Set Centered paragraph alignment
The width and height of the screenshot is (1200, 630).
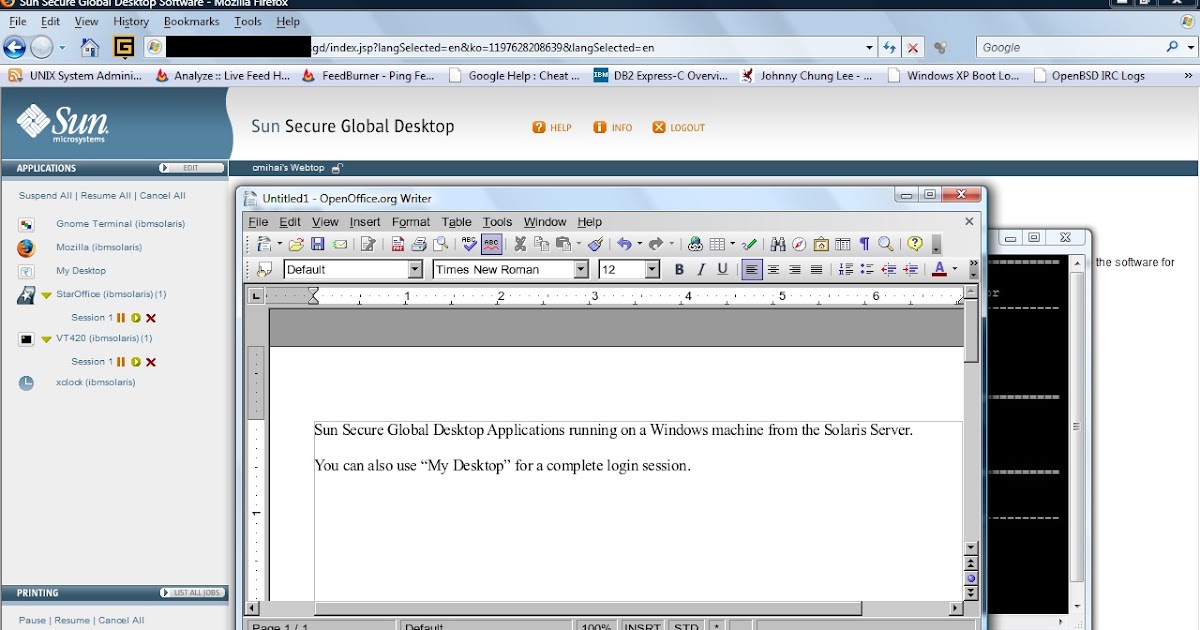(x=773, y=269)
